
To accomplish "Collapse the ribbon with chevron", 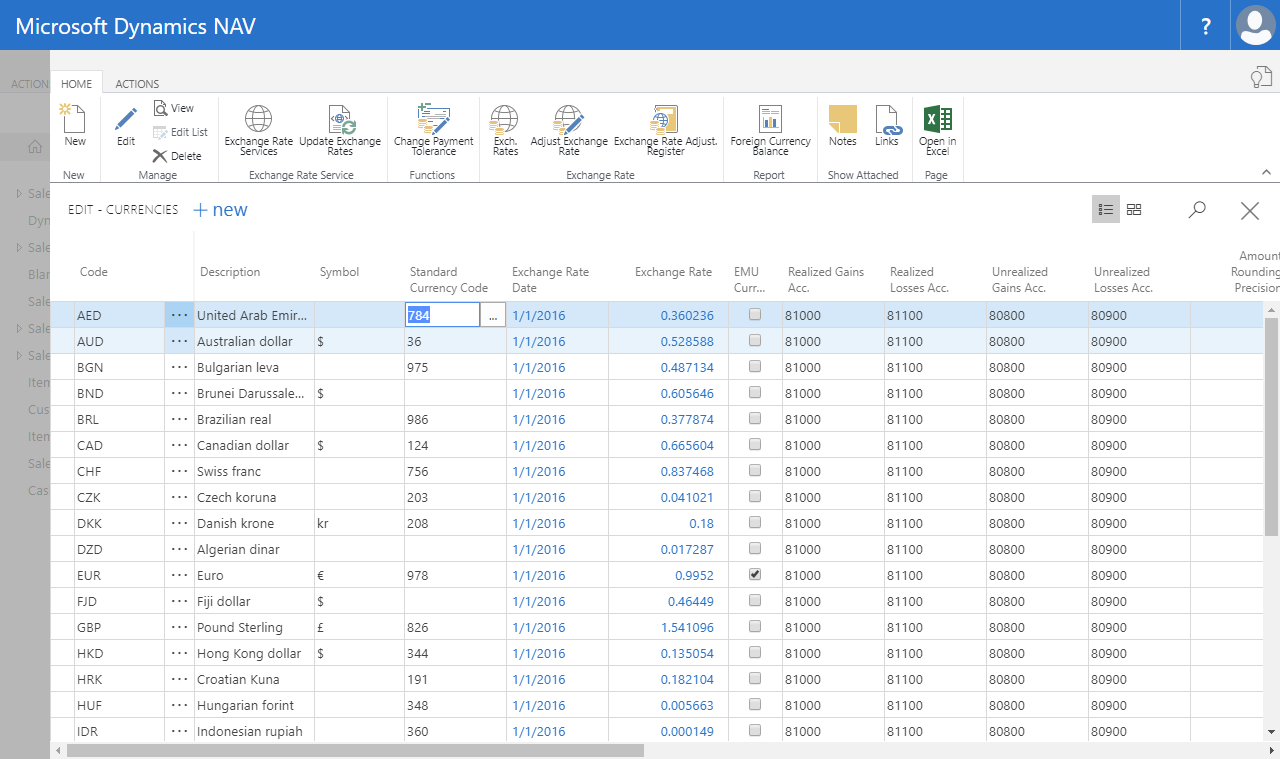I will coord(1265,172).
